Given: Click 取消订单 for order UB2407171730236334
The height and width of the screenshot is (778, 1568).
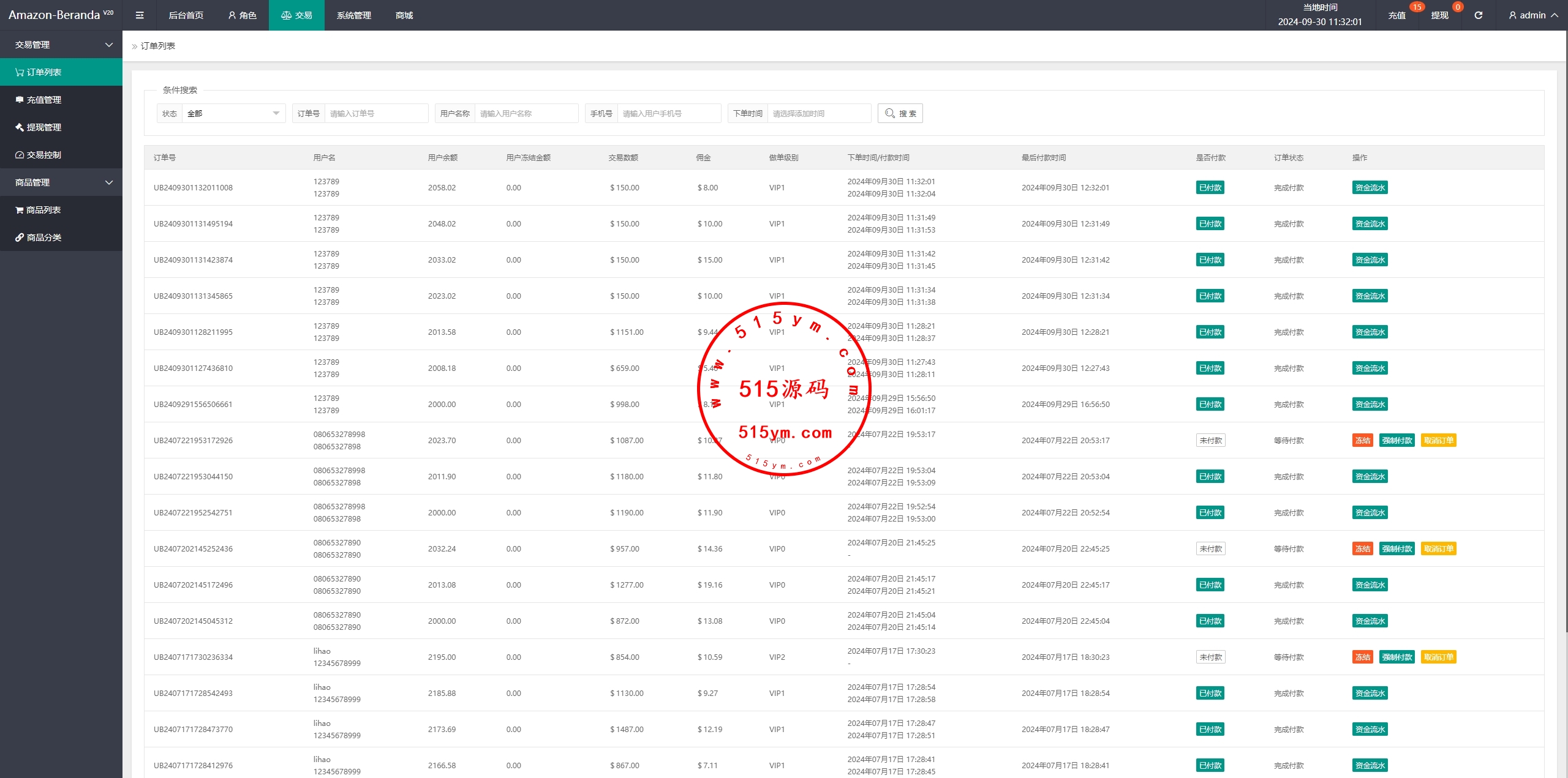Looking at the screenshot, I should coord(1438,657).
